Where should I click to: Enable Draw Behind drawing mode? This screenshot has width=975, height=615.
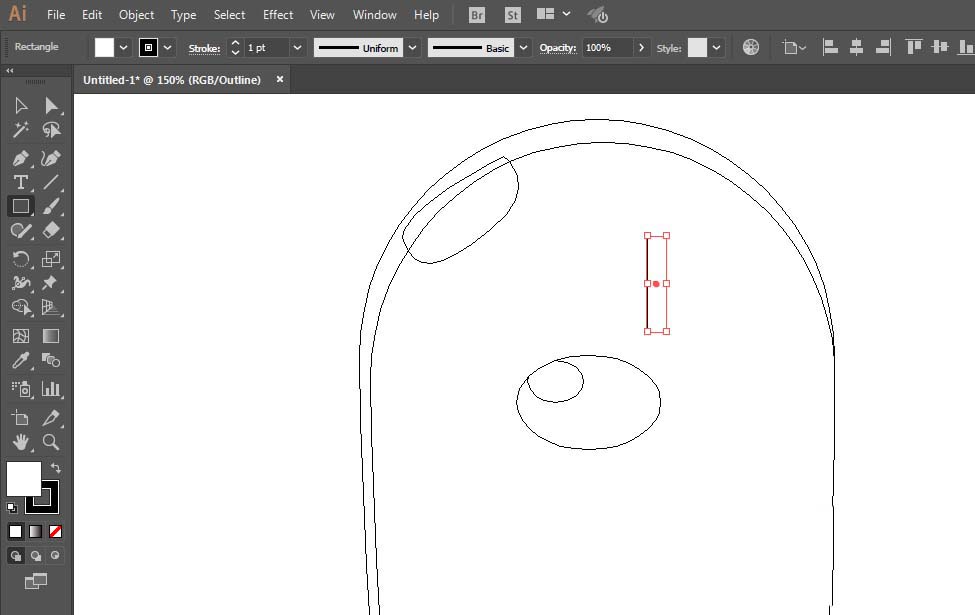(35, 555)
